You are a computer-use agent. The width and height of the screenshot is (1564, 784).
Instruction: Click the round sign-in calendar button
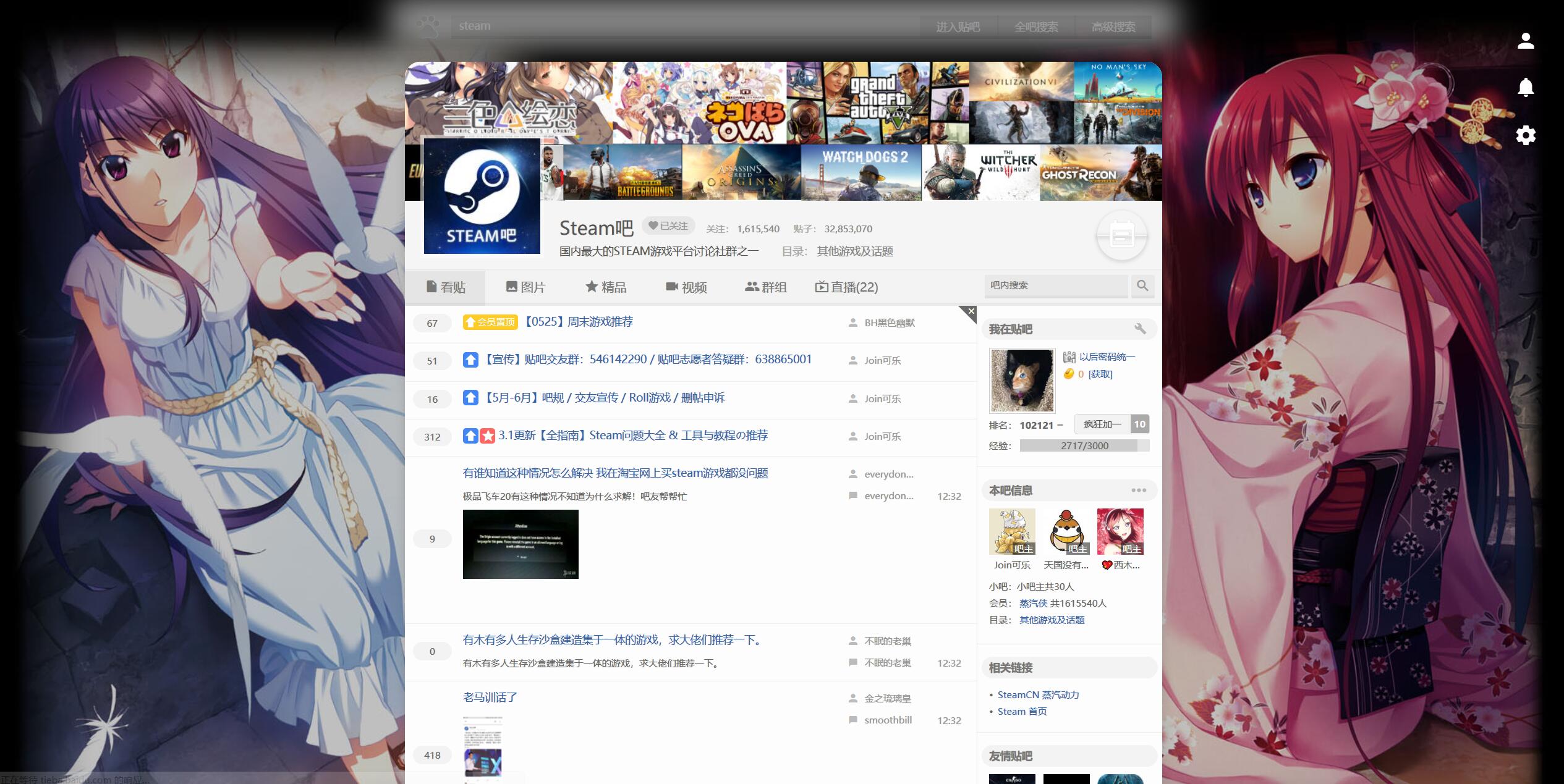pyautogui.click(x=1121, y=236)
